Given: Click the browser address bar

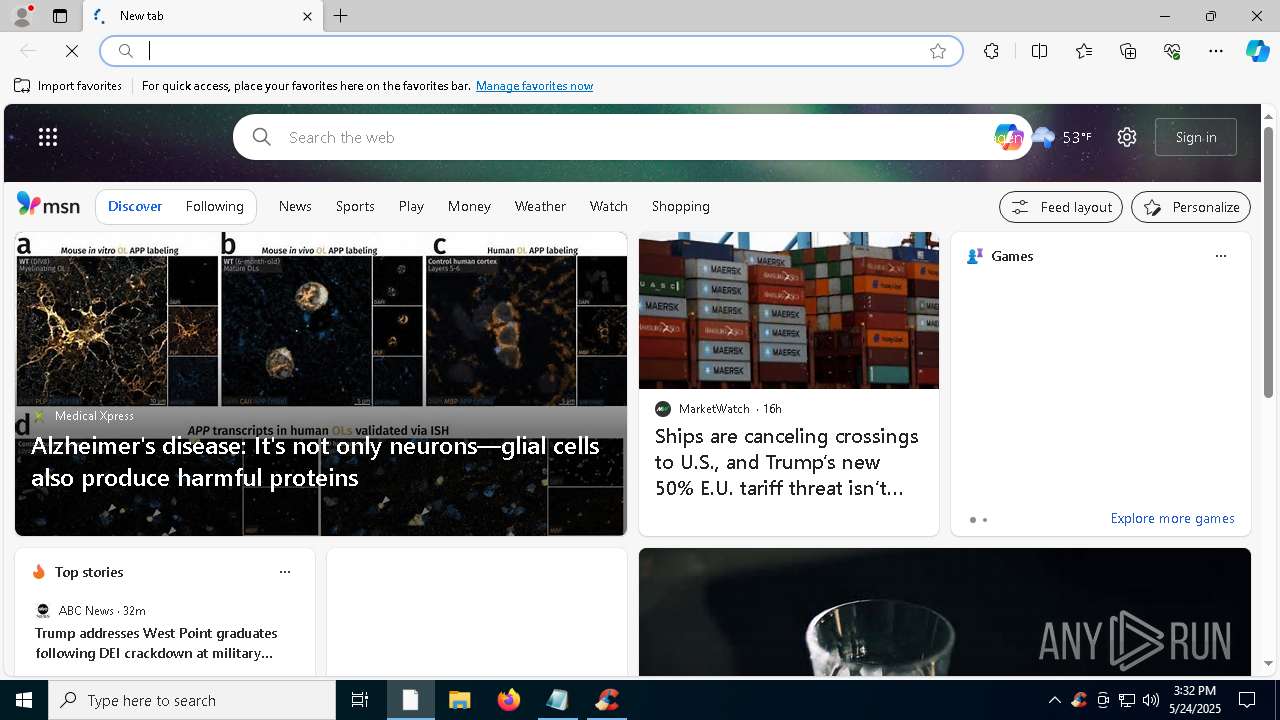Looking at the screenshot, I should coord(530,51).
